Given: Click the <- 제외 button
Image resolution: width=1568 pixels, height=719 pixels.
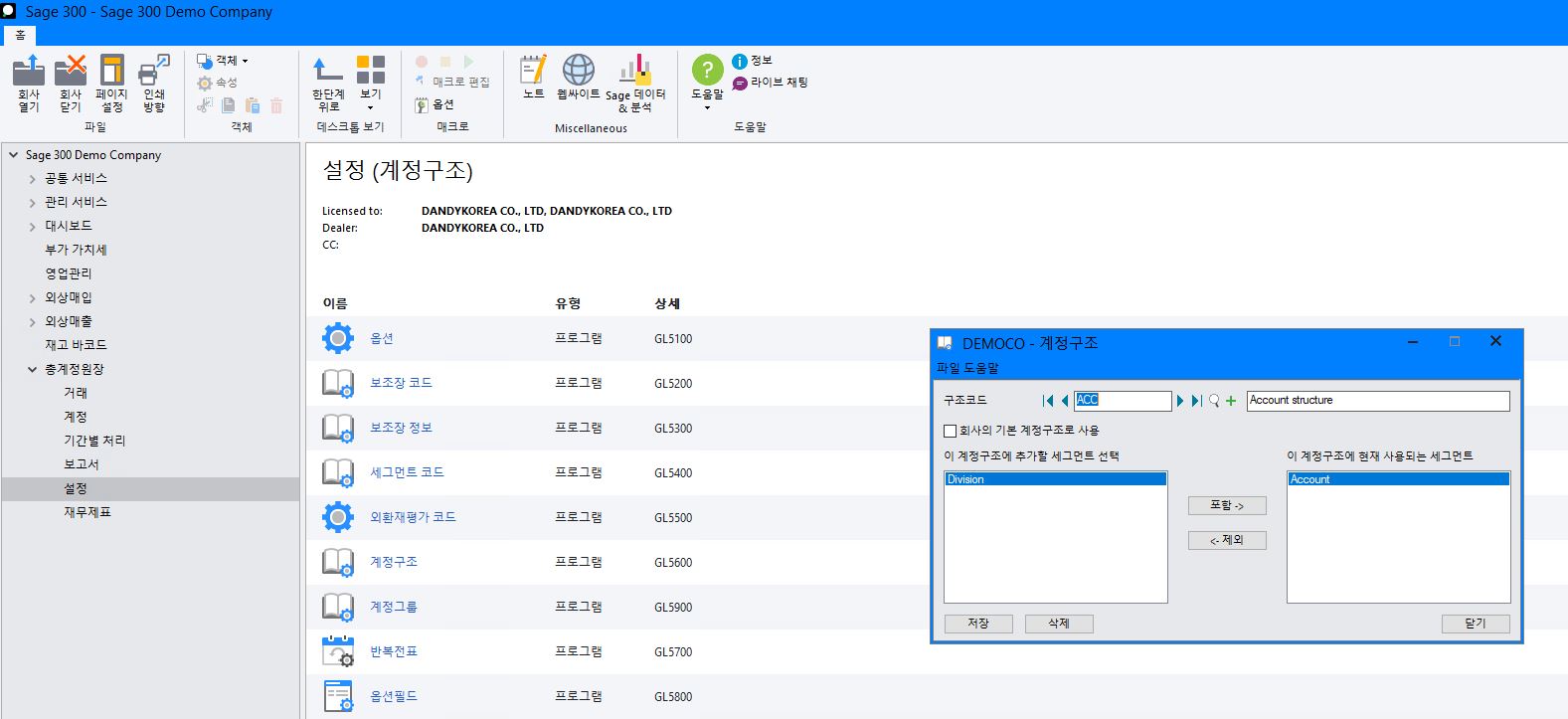Looking at the screenshot, I should tap(1227, 540).
